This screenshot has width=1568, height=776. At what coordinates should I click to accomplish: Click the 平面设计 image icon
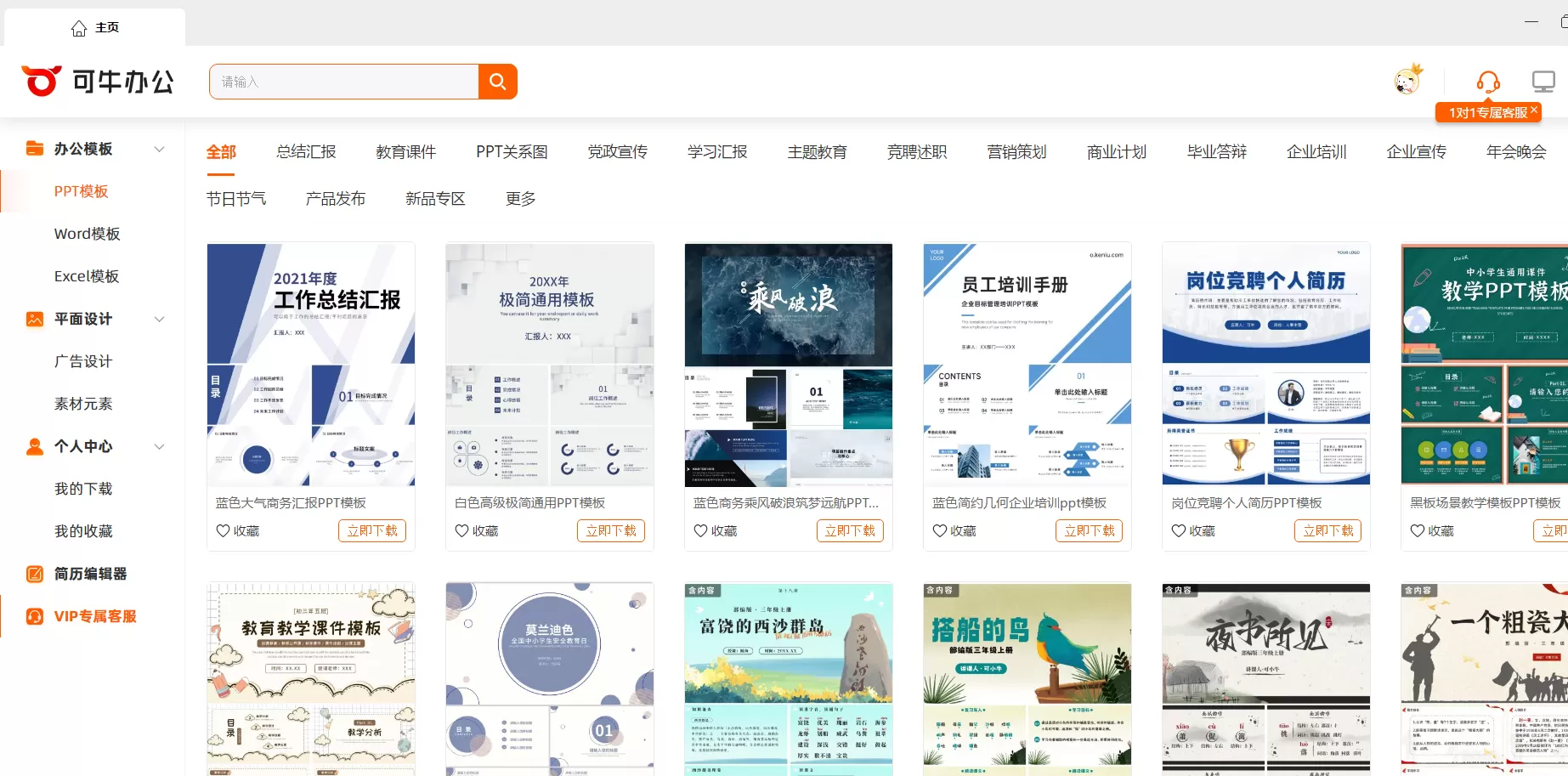coord(35,319)
